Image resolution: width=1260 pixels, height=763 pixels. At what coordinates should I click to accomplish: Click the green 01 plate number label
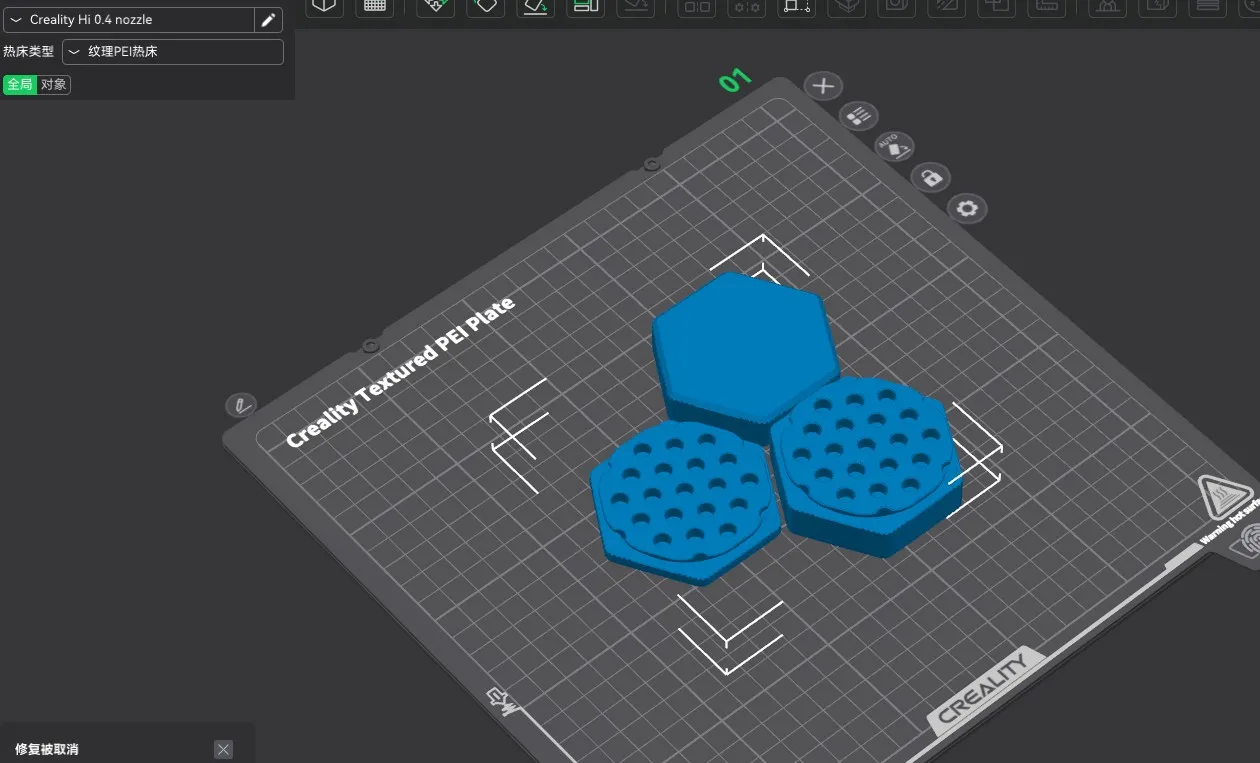point(735,81)
